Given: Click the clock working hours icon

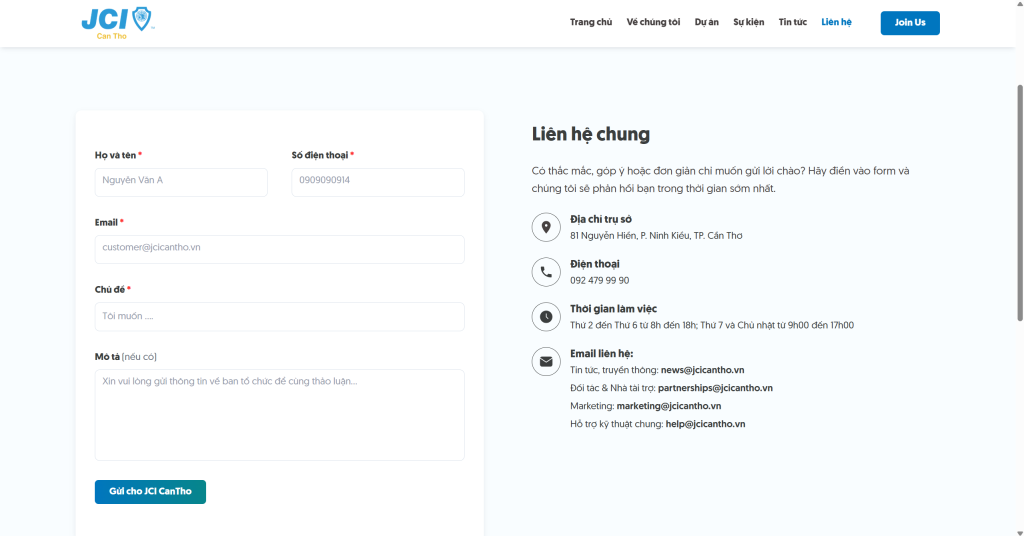Looking at the screenshot, I should [x=546, y=317].
